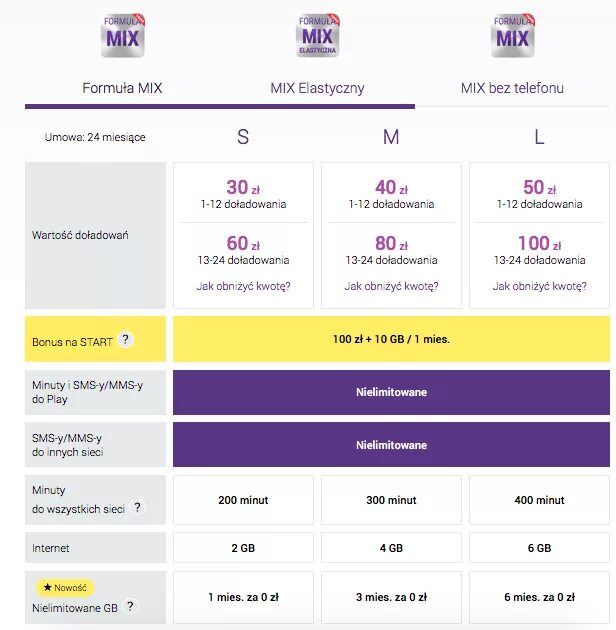Image resolution: width=616 pixels, height=630 pixels.
Task: Open Bonus na START help question mark
Action: click(125, 340)
